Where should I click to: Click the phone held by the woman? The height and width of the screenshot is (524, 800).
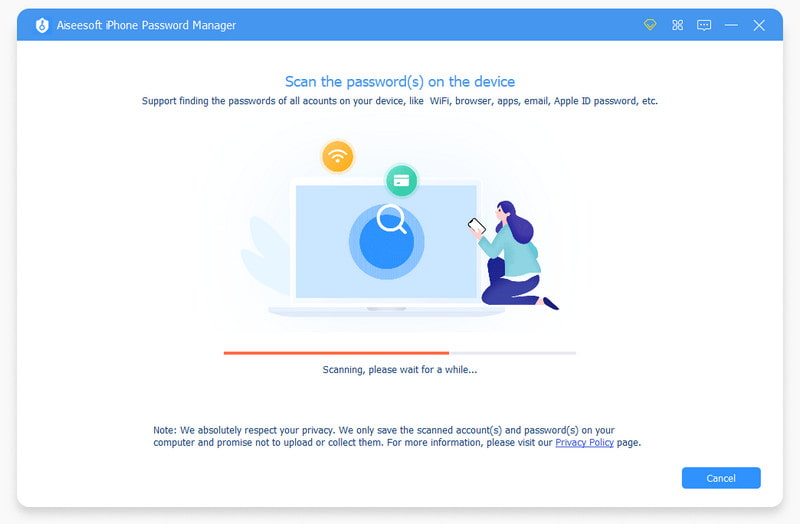(x=477, y=226)
